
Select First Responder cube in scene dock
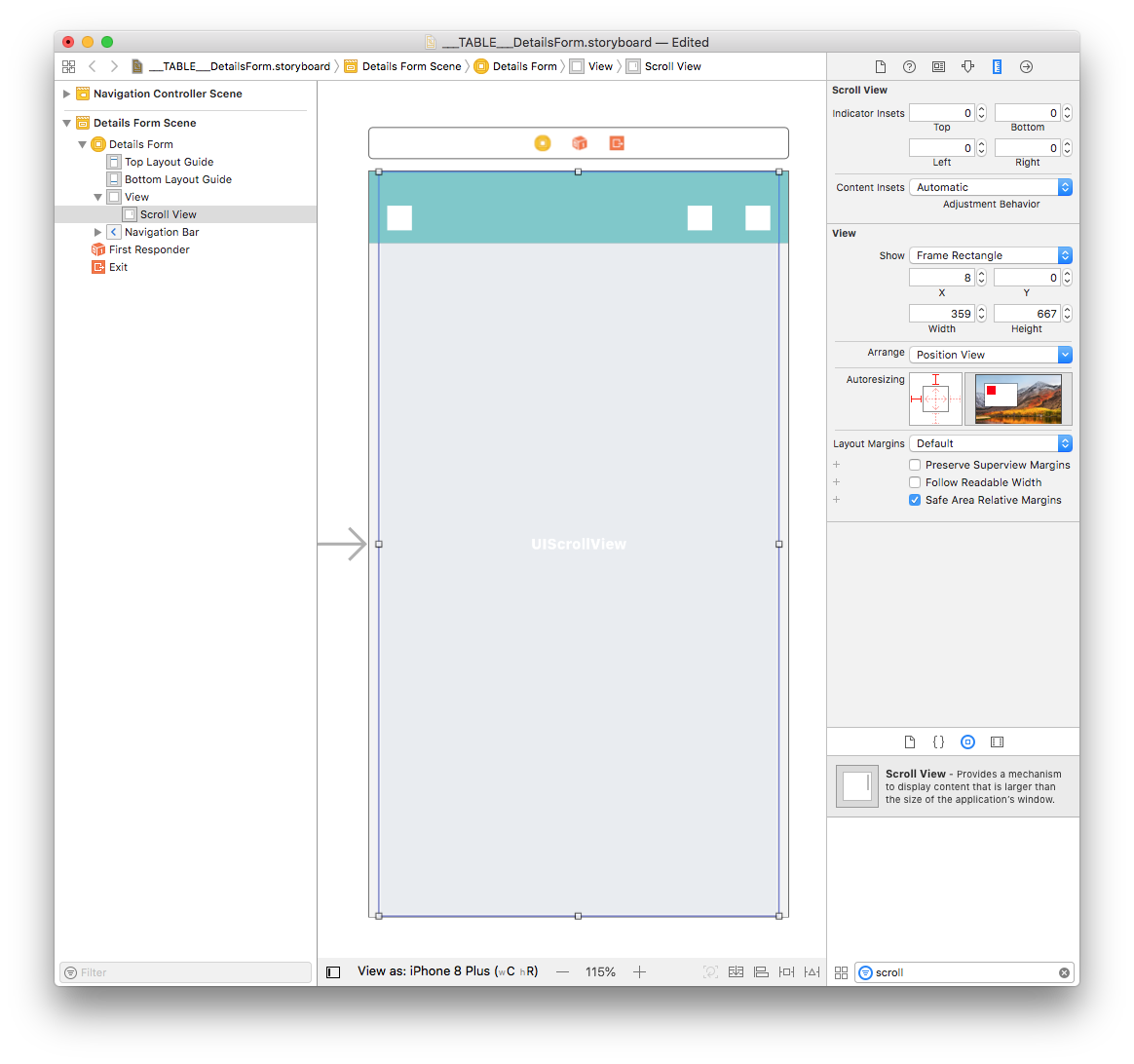[580, 143]
